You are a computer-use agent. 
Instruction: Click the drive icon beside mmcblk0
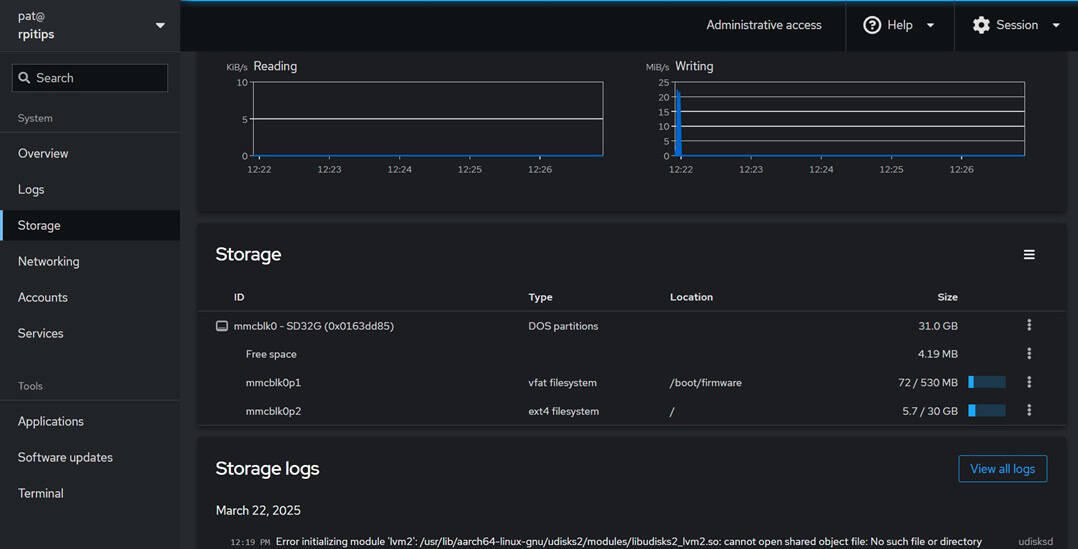222,326
